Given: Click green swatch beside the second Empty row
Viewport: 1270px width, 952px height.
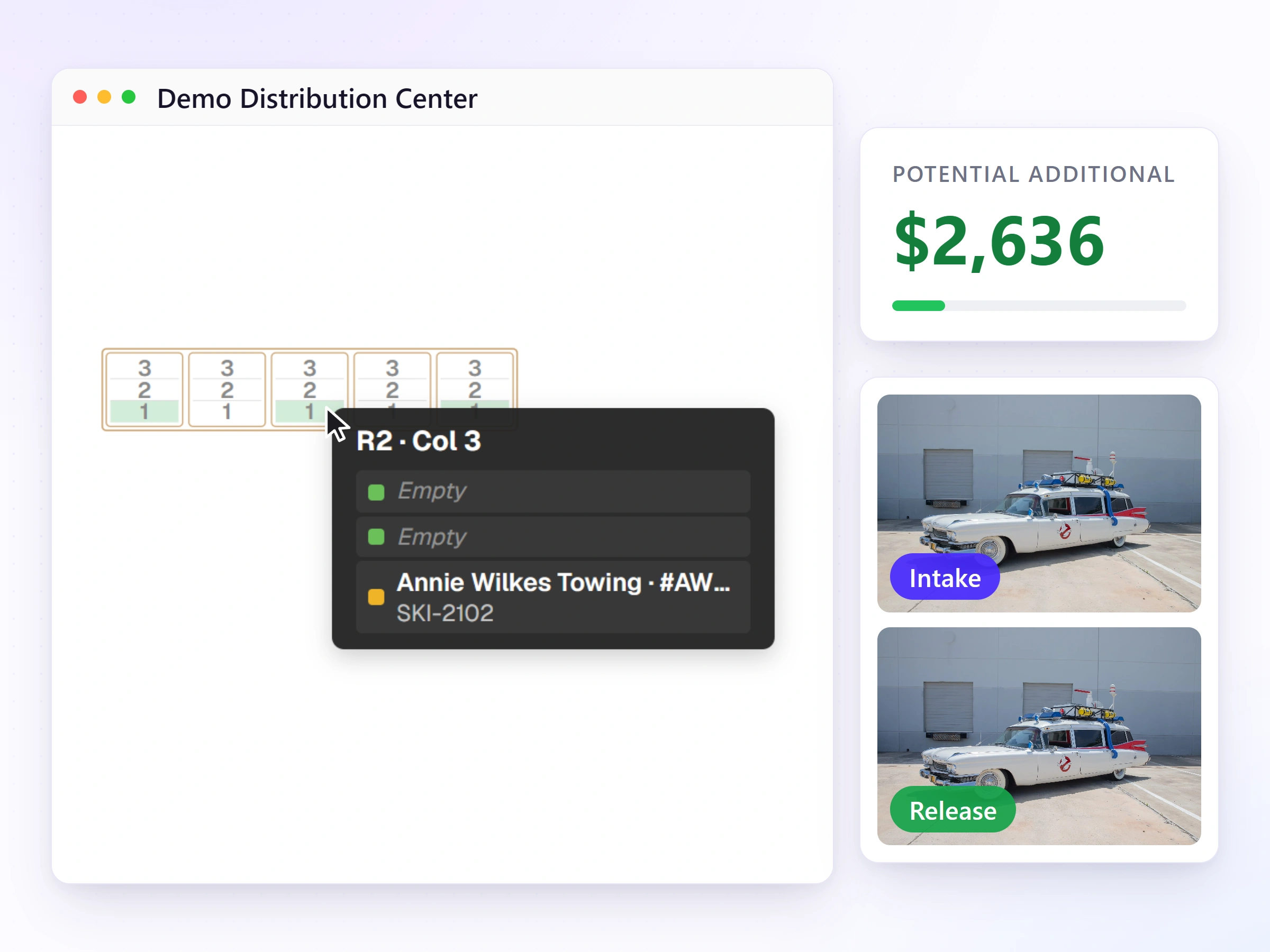Looking at the screenshot, I should [x=376, y=537].
